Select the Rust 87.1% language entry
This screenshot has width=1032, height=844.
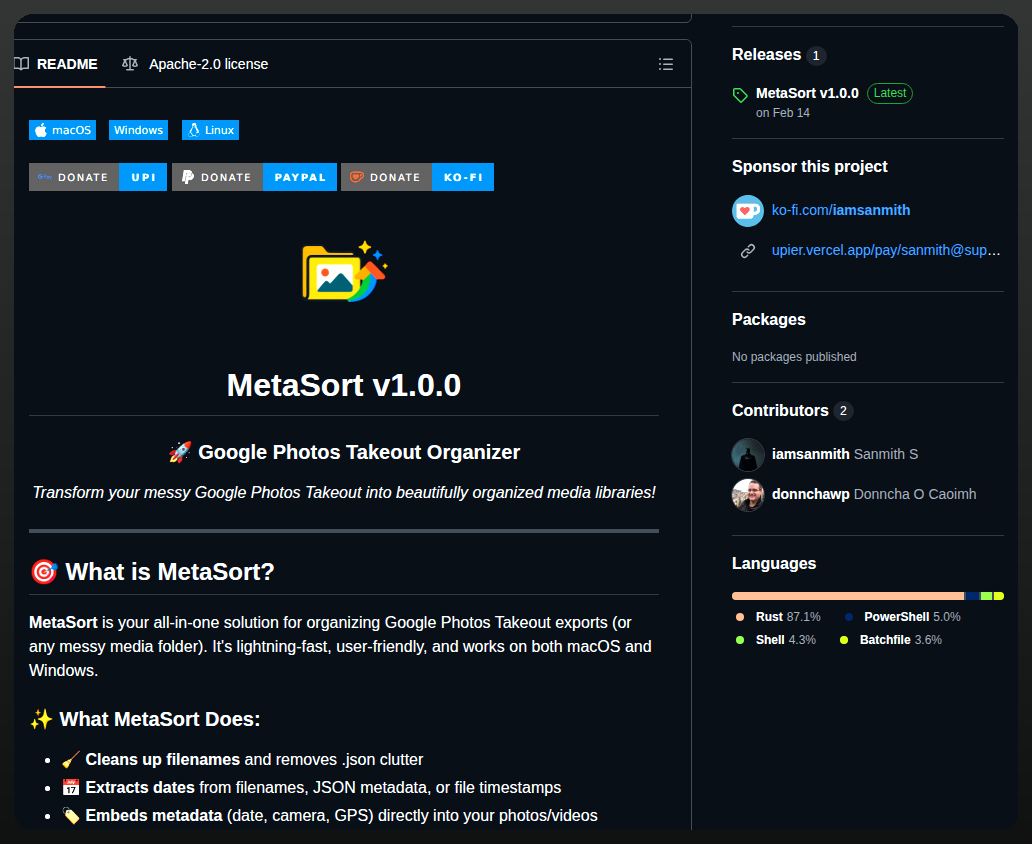(778, 617)
